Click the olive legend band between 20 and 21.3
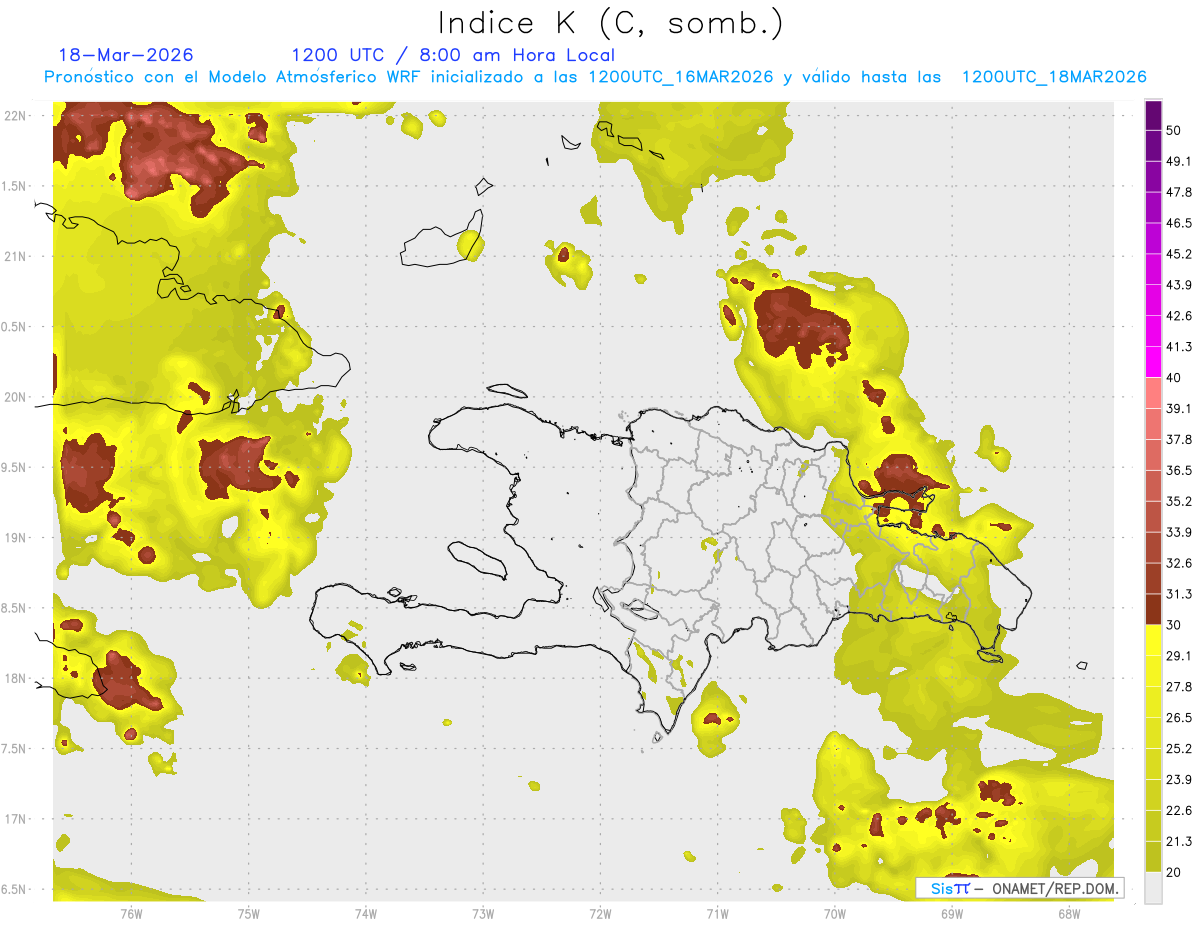Viewport: 1200px width, 927px height. pos(1153,856)
